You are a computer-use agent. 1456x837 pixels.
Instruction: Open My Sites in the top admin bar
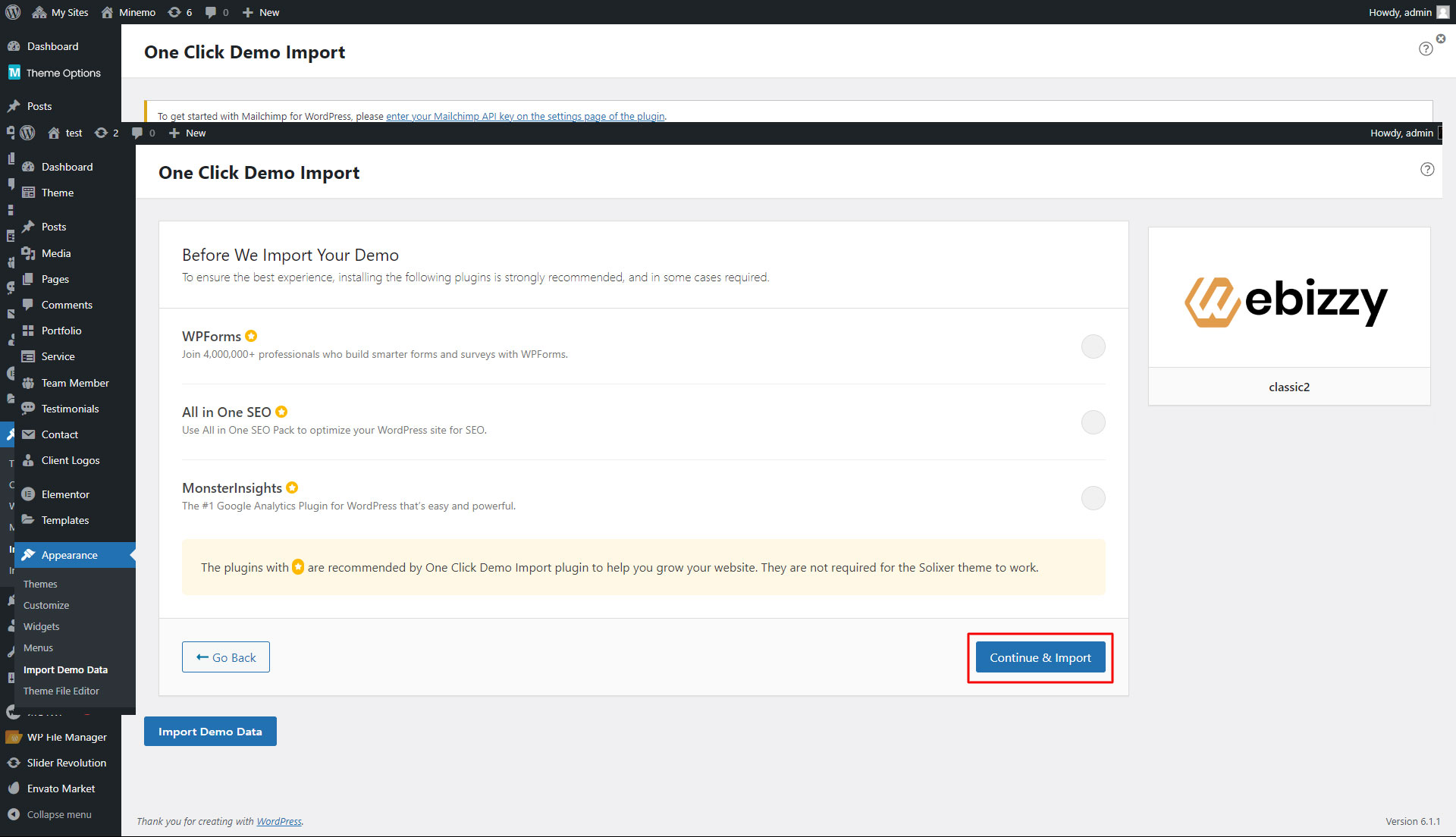60,12
